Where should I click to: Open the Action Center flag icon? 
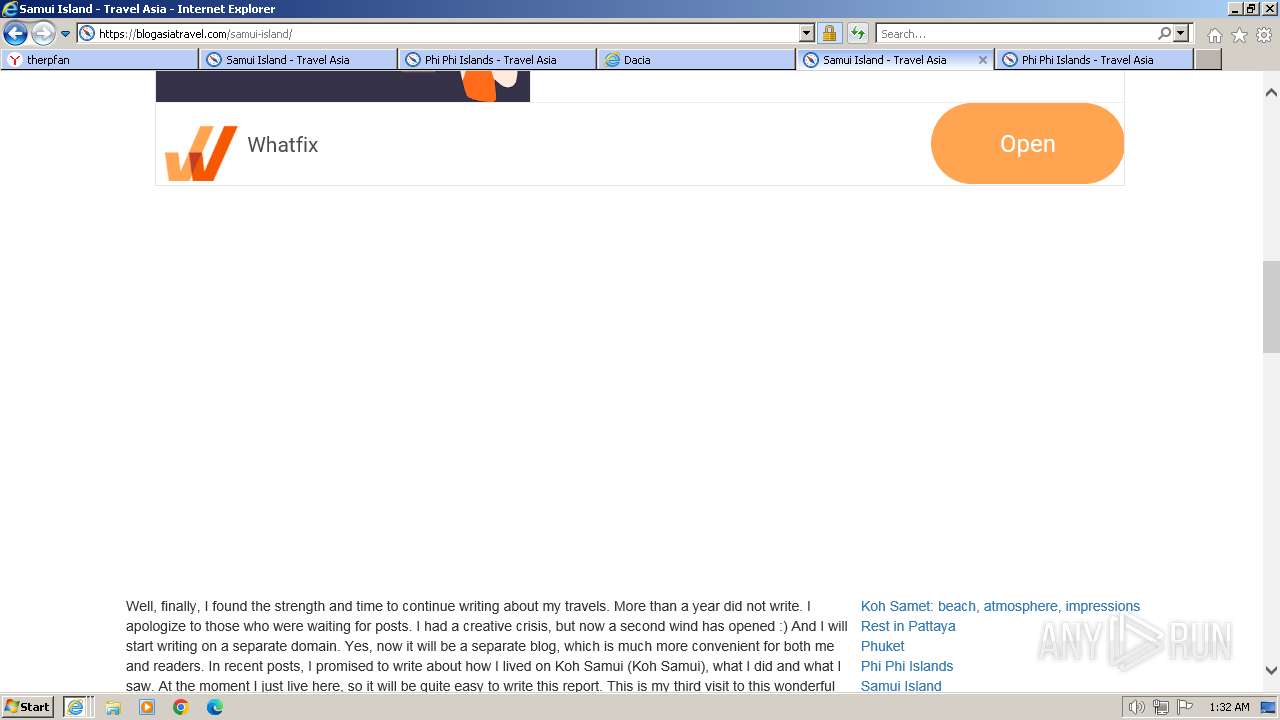click(1185, 707)
